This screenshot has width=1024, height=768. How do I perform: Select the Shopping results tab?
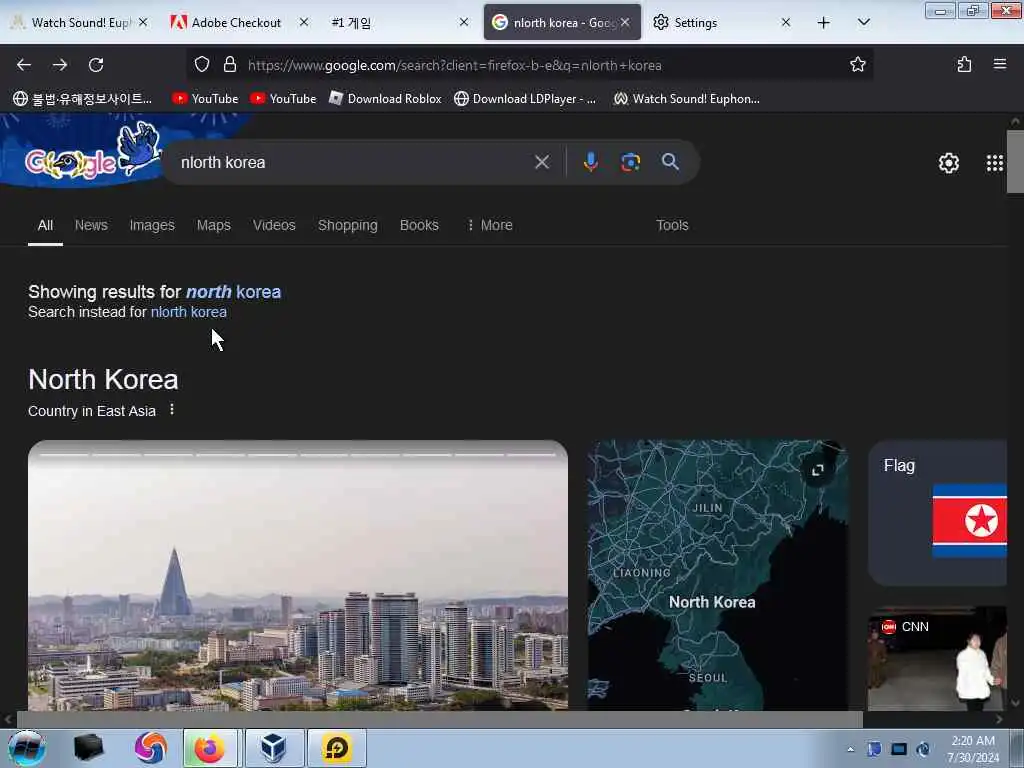347,225
